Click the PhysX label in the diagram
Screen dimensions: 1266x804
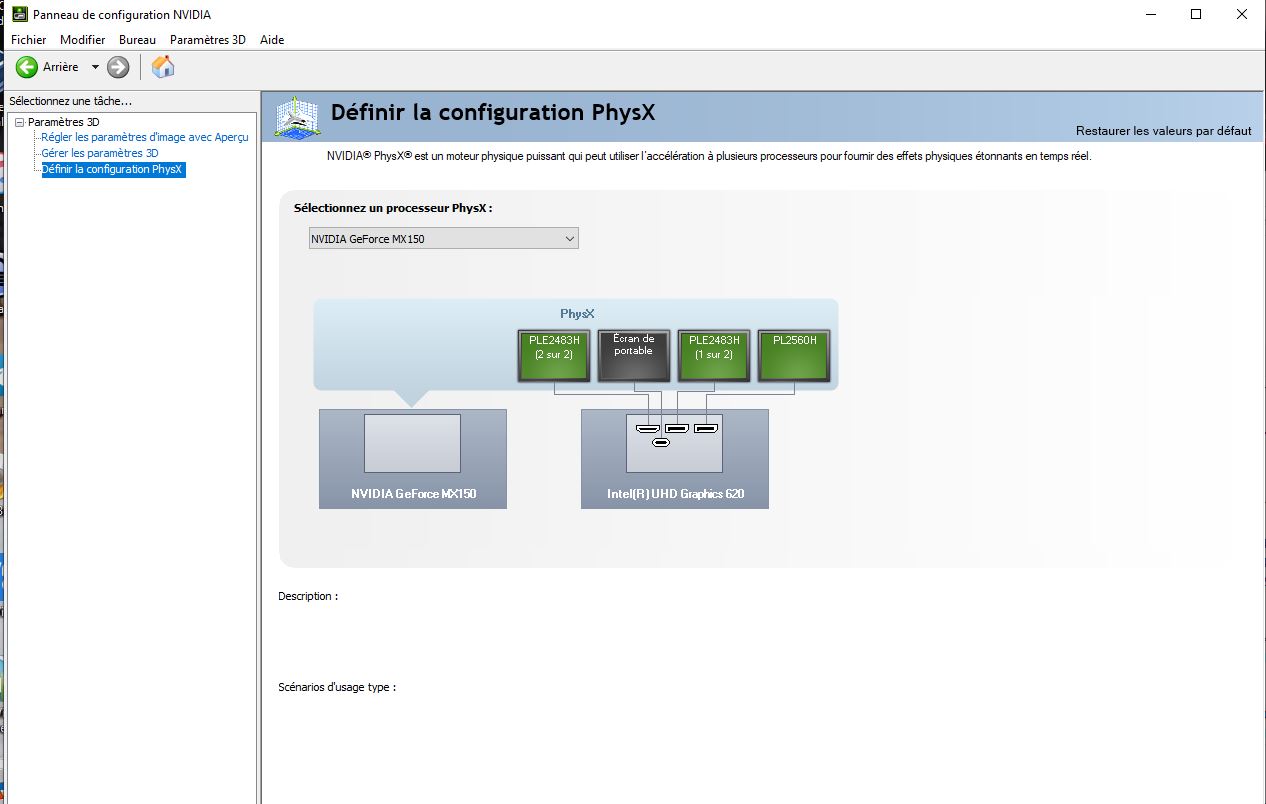tap(577, 314)
